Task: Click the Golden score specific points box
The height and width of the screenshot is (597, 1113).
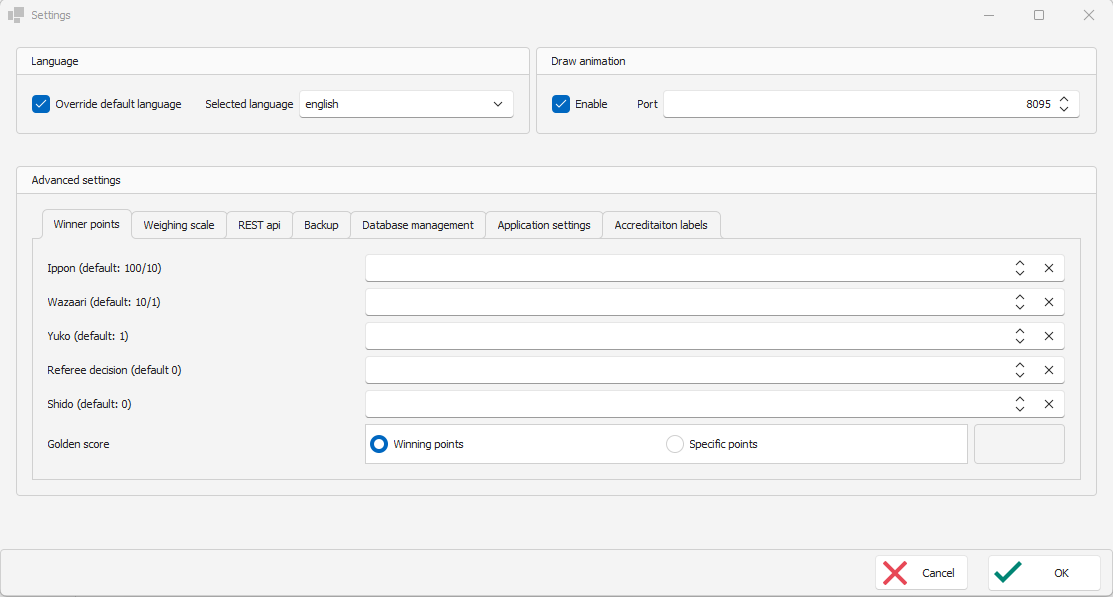Action: (1019, 444)
